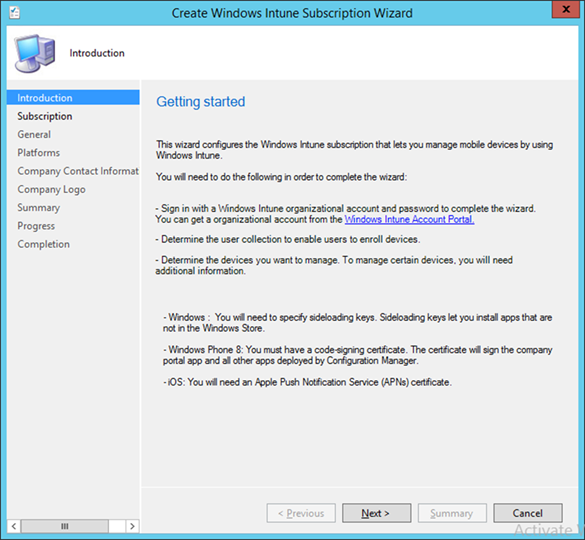The image size is (585, 540).
Task: Click the sidebar scrollbar left arrow
Action: (14, 526)
